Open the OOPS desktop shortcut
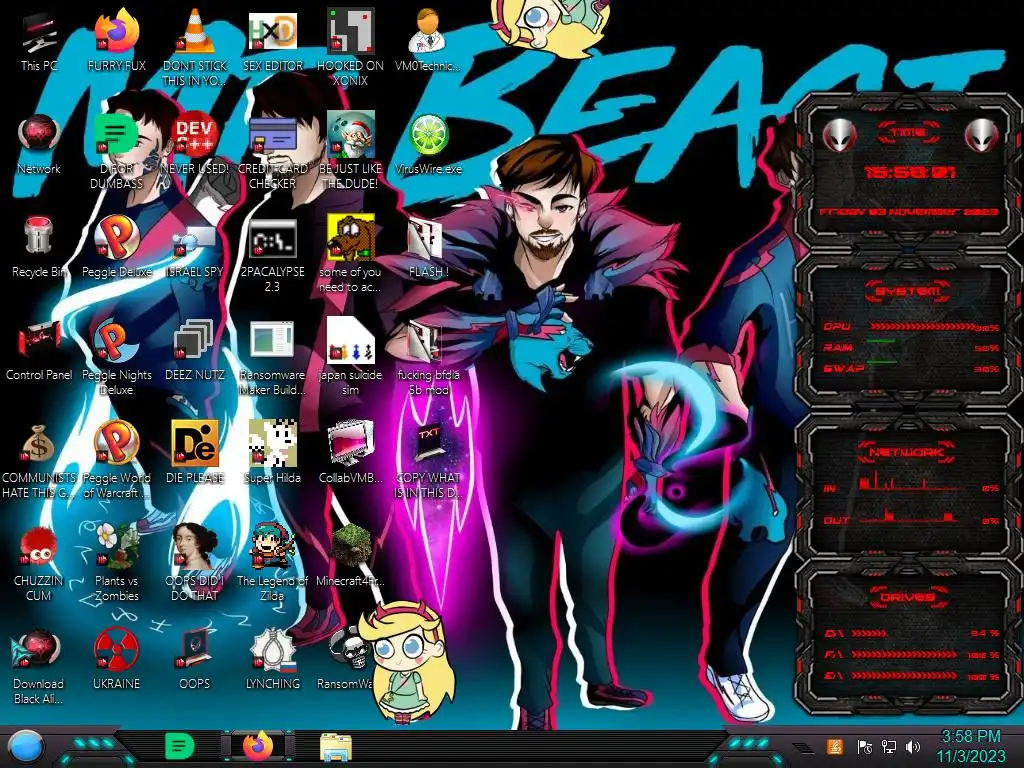This screenshot has height=768, width=1024. pos(195,660)
